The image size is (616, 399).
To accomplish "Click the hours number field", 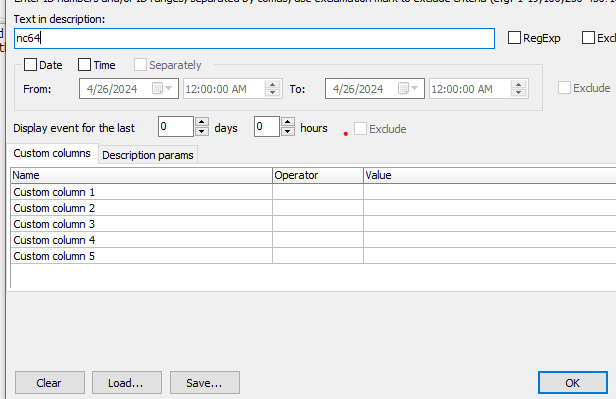I will 266,126.
